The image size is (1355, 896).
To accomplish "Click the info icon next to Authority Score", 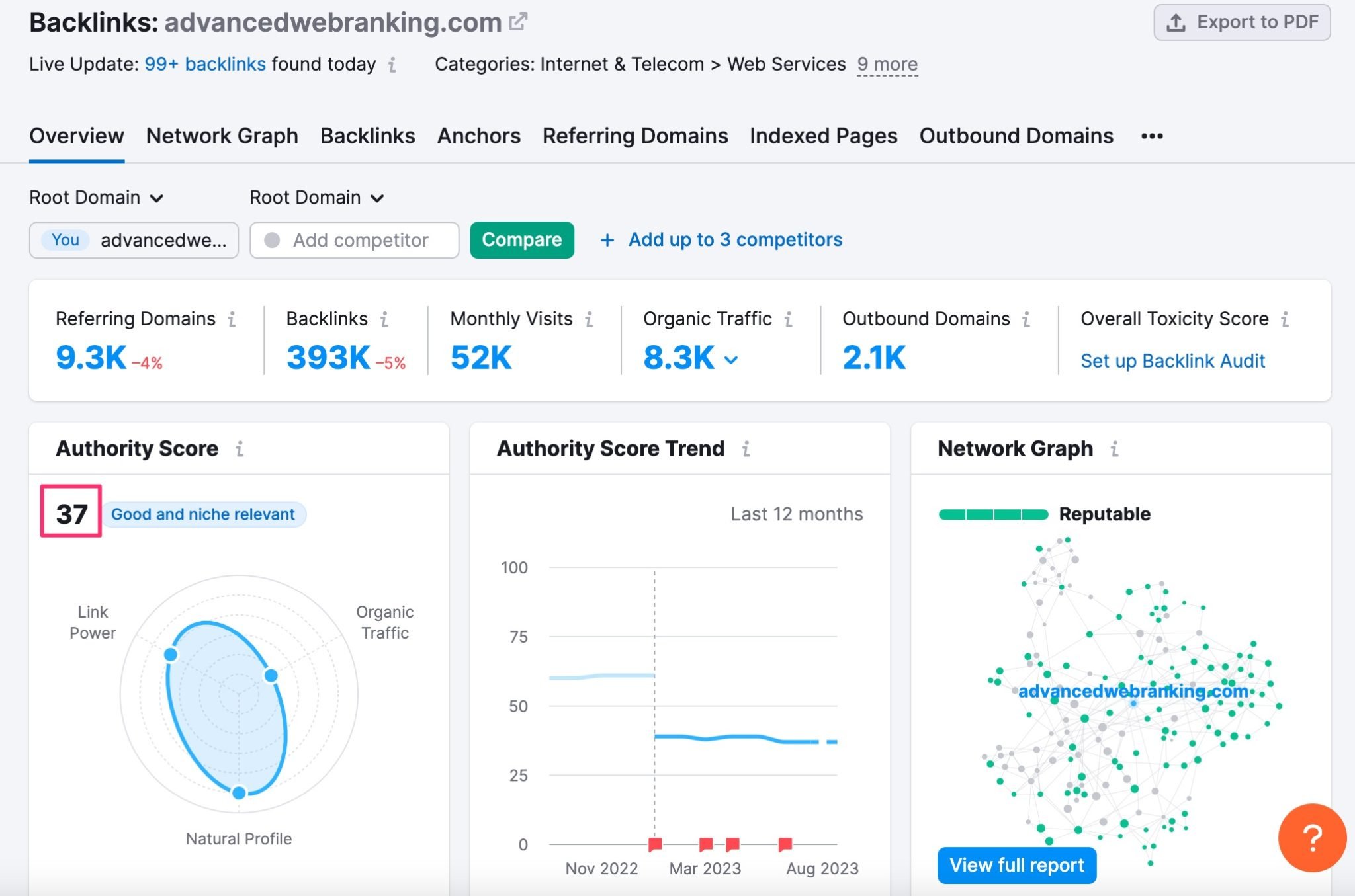I will (x=240, y=449).
